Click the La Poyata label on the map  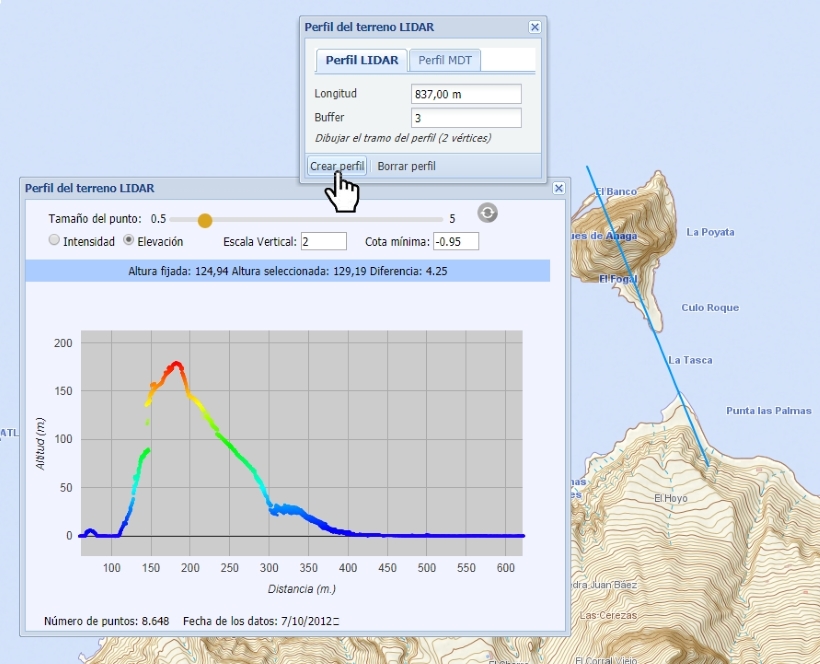(x=710, y=232)
